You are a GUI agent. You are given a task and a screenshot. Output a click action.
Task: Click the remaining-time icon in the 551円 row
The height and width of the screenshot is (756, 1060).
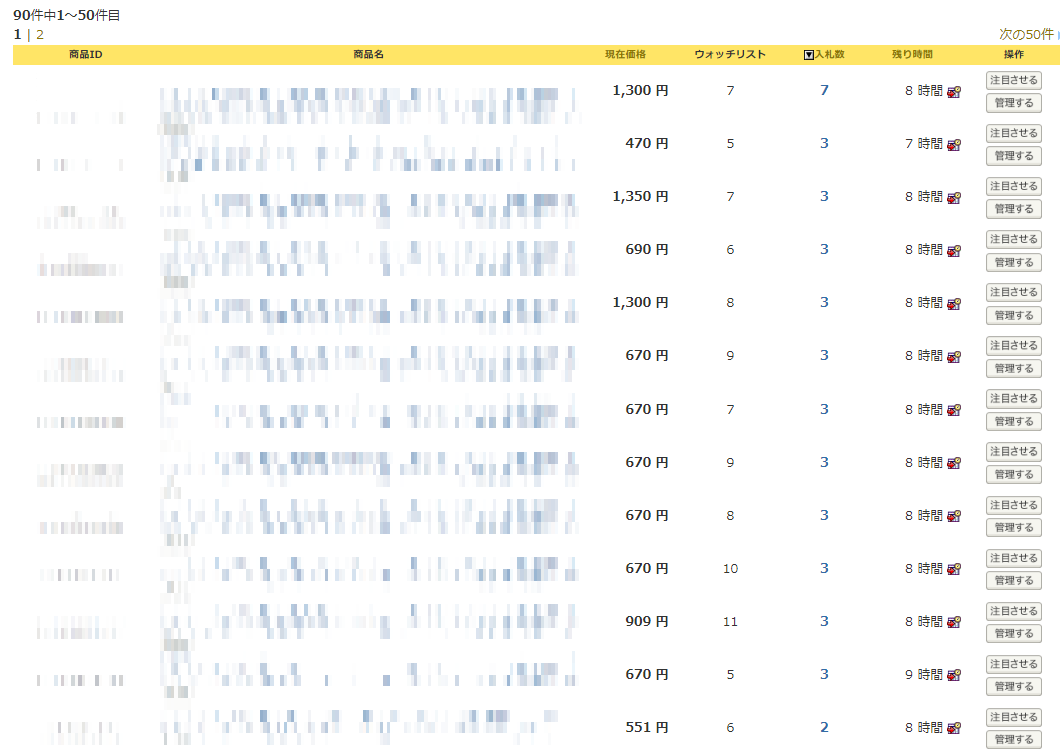[954, 728]
